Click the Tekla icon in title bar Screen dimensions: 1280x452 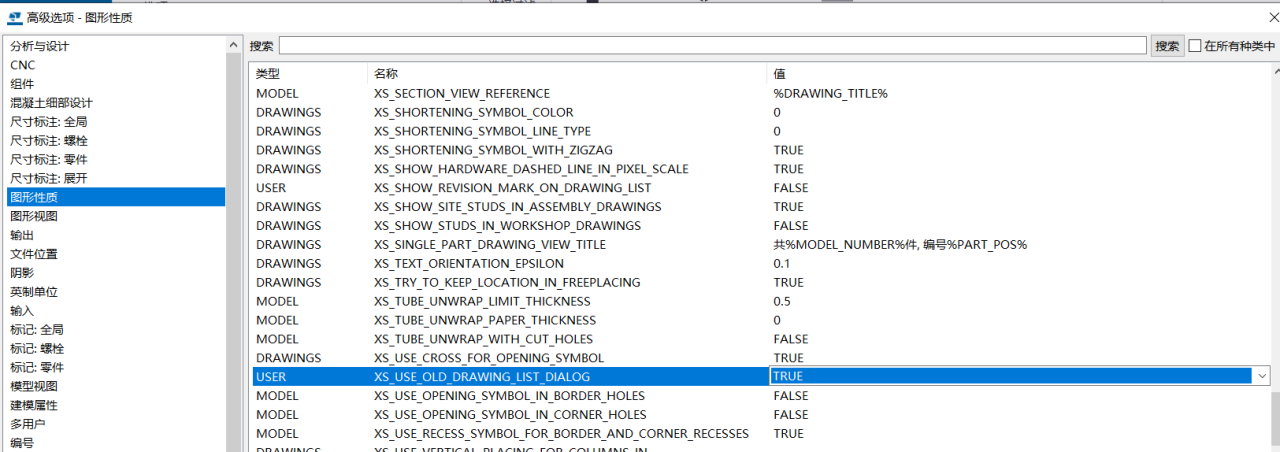(14, 17)
